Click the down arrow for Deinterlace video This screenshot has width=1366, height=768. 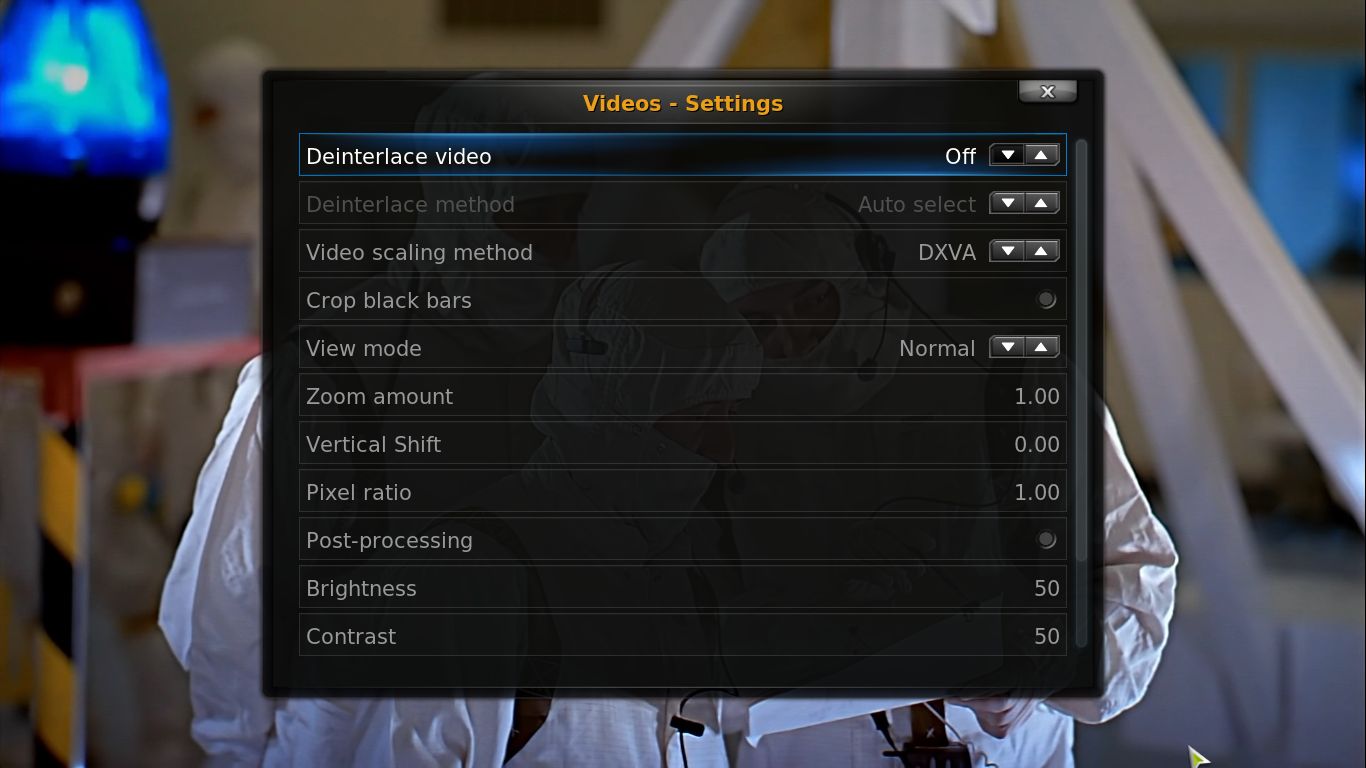(1008, 155)
